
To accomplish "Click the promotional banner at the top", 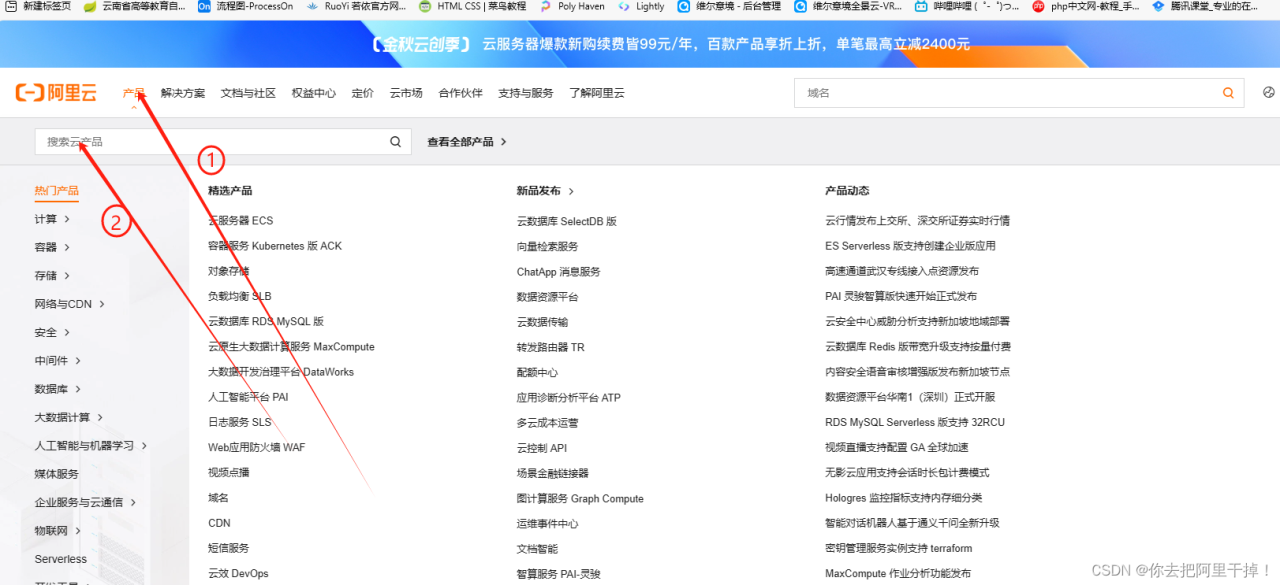I will (x=670, y=44).
